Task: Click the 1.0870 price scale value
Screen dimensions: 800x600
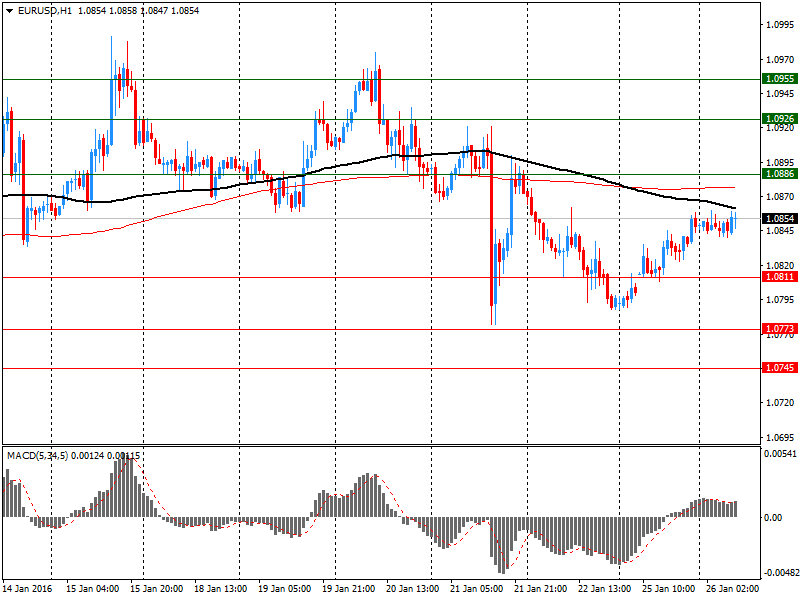Action: point(780,196)
